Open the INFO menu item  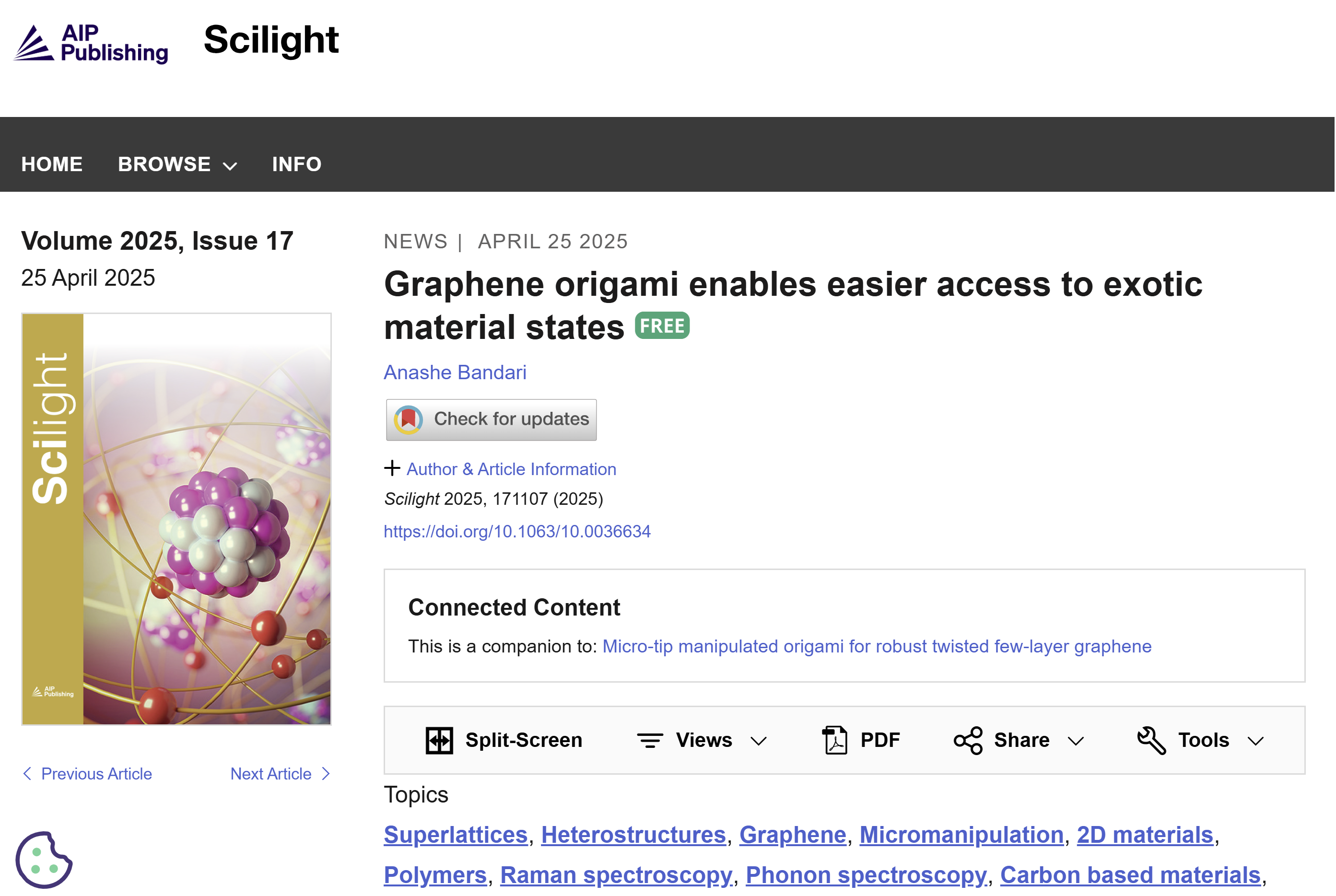point(296,164)
